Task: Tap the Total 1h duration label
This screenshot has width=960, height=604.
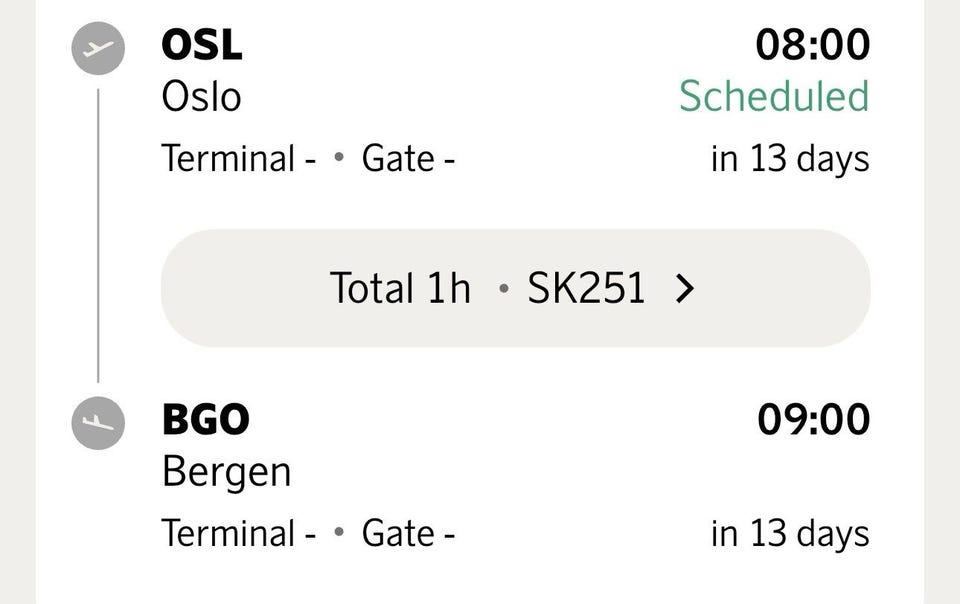Action: click(x=400, y=289)
